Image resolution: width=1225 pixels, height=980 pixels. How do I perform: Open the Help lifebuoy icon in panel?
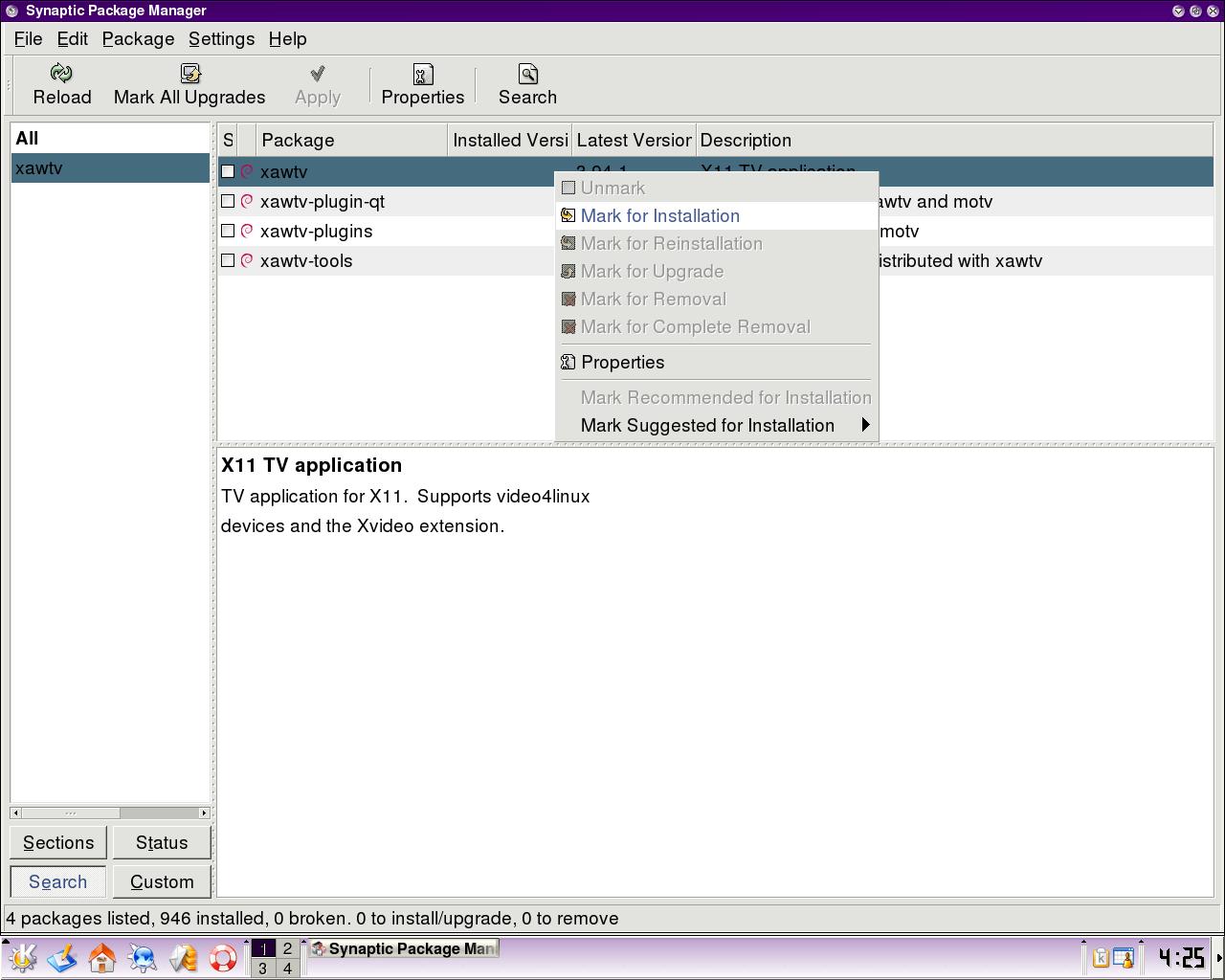point(223,957)
